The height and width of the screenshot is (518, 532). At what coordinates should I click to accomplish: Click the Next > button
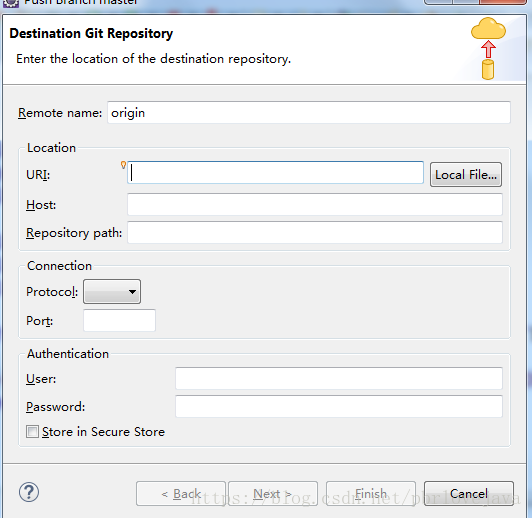click(x=273, y=494)
